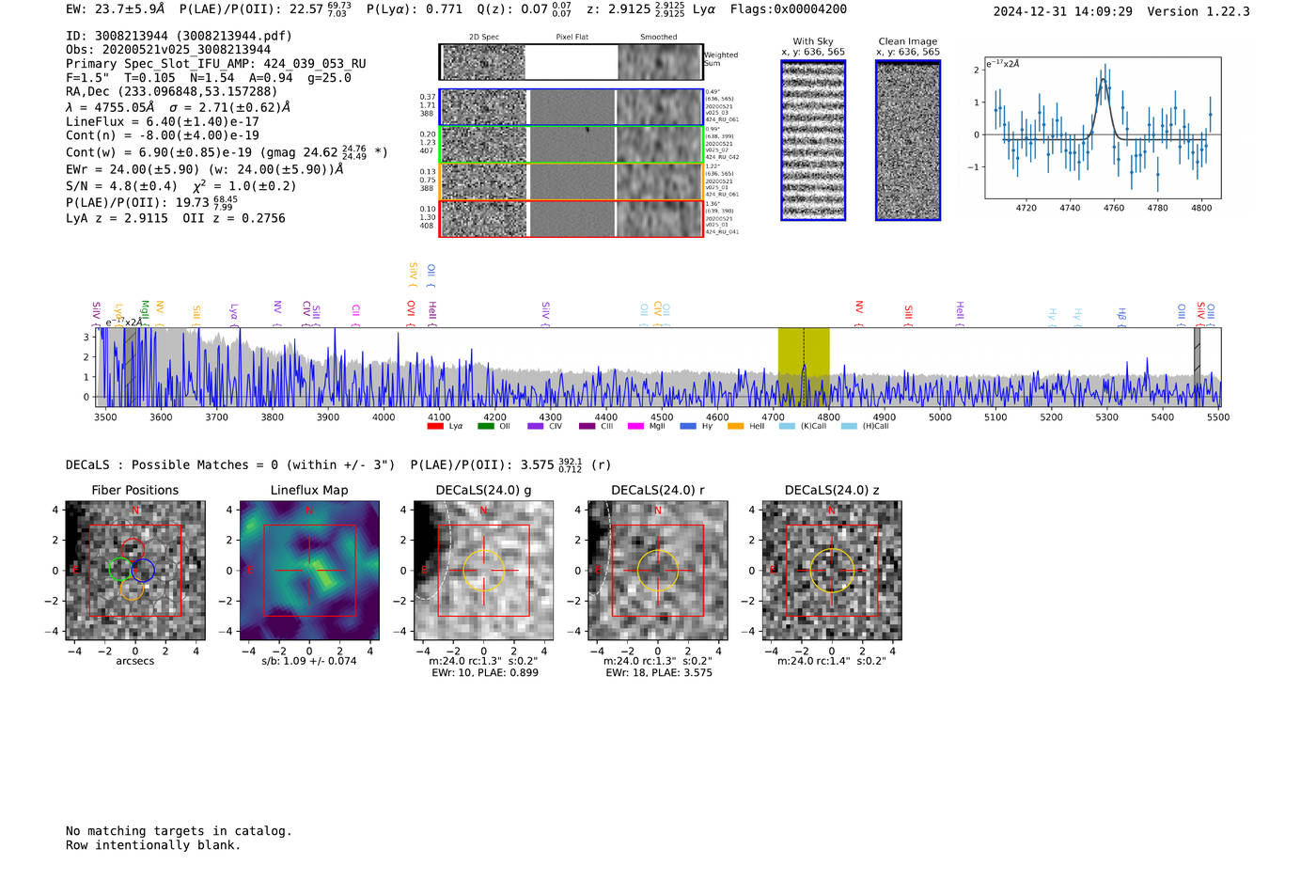Click the magenta MgII legend swatch
Viewport: 1316px width, 896px height.
pyautogui.click(x=636, y=427)
